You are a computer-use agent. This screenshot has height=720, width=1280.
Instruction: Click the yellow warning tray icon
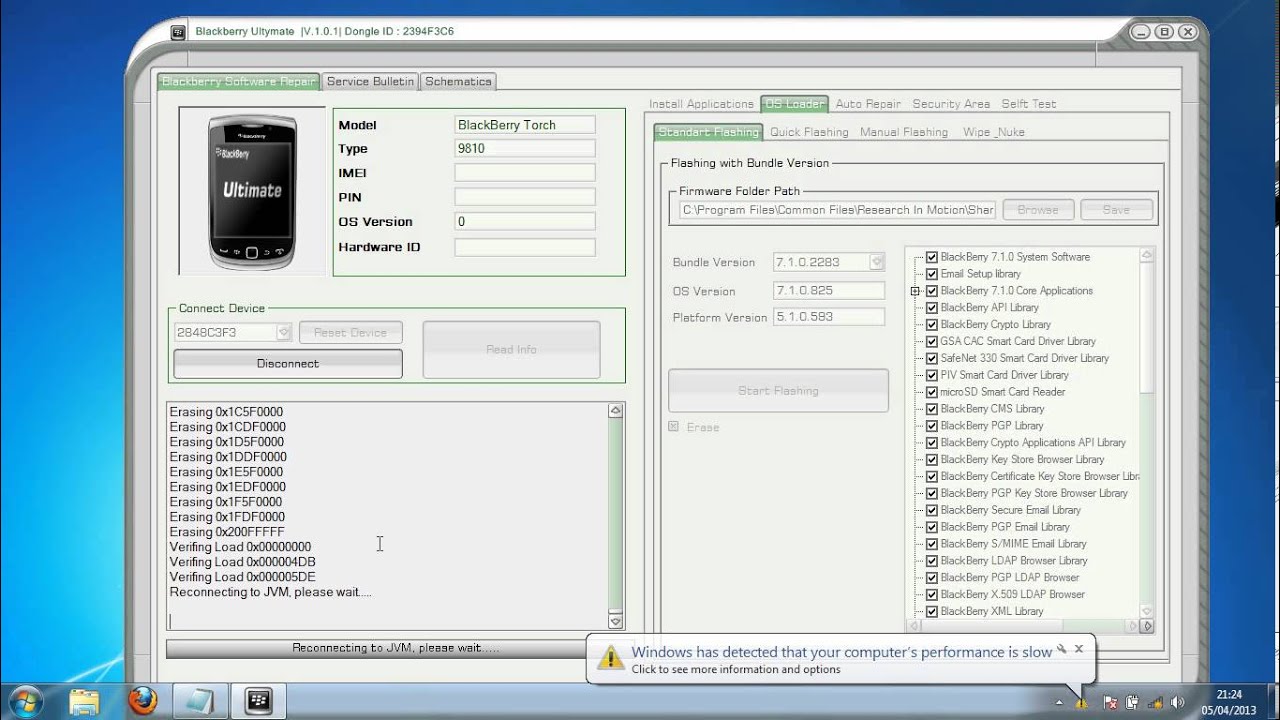pos(1081,702)
